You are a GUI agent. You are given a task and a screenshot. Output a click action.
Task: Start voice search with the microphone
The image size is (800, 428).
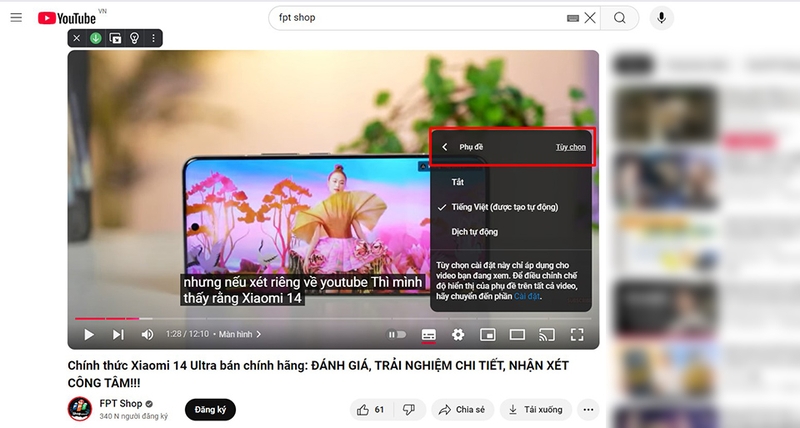(x=661, y=18)
